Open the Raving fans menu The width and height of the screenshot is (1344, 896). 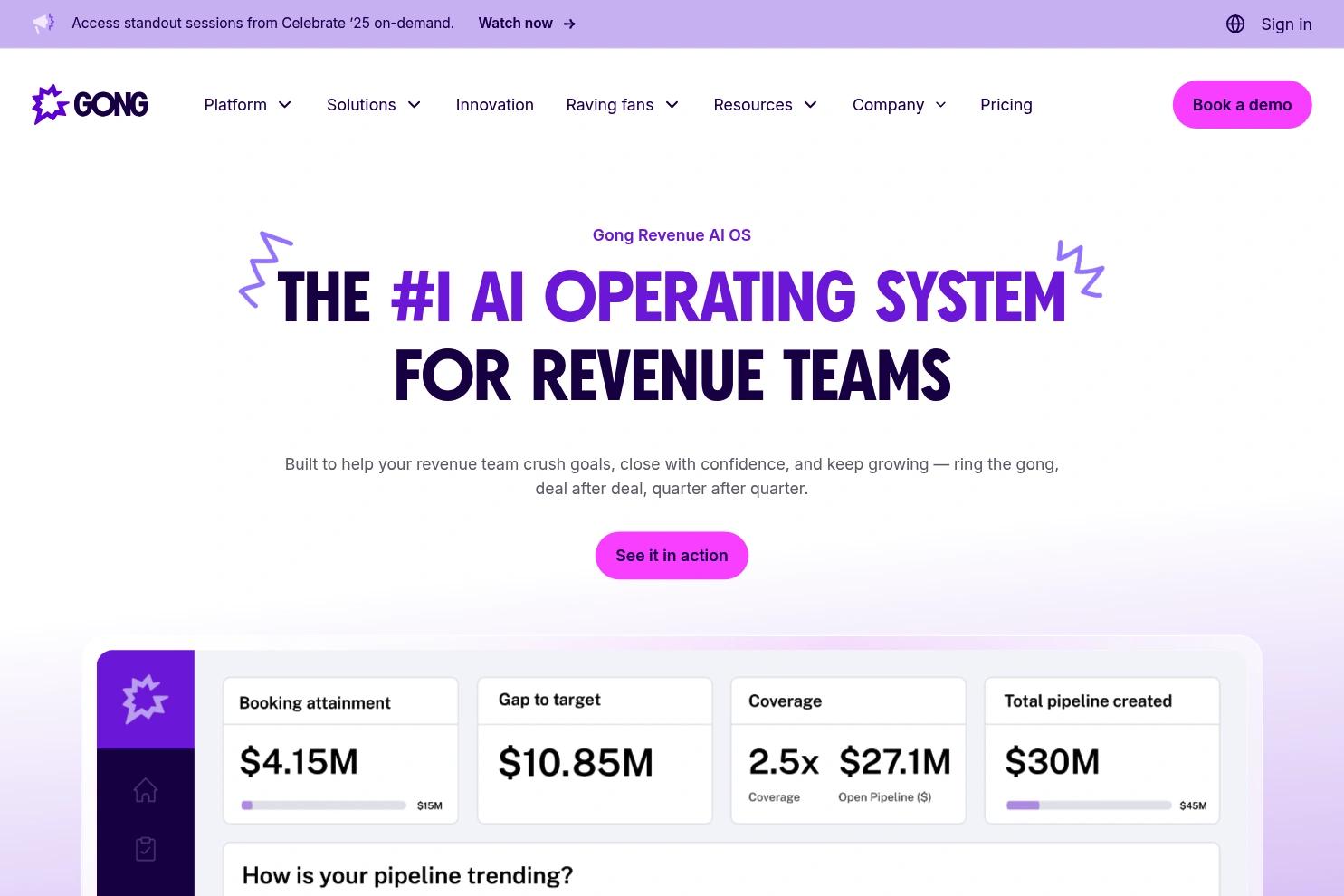click(610, 105)
